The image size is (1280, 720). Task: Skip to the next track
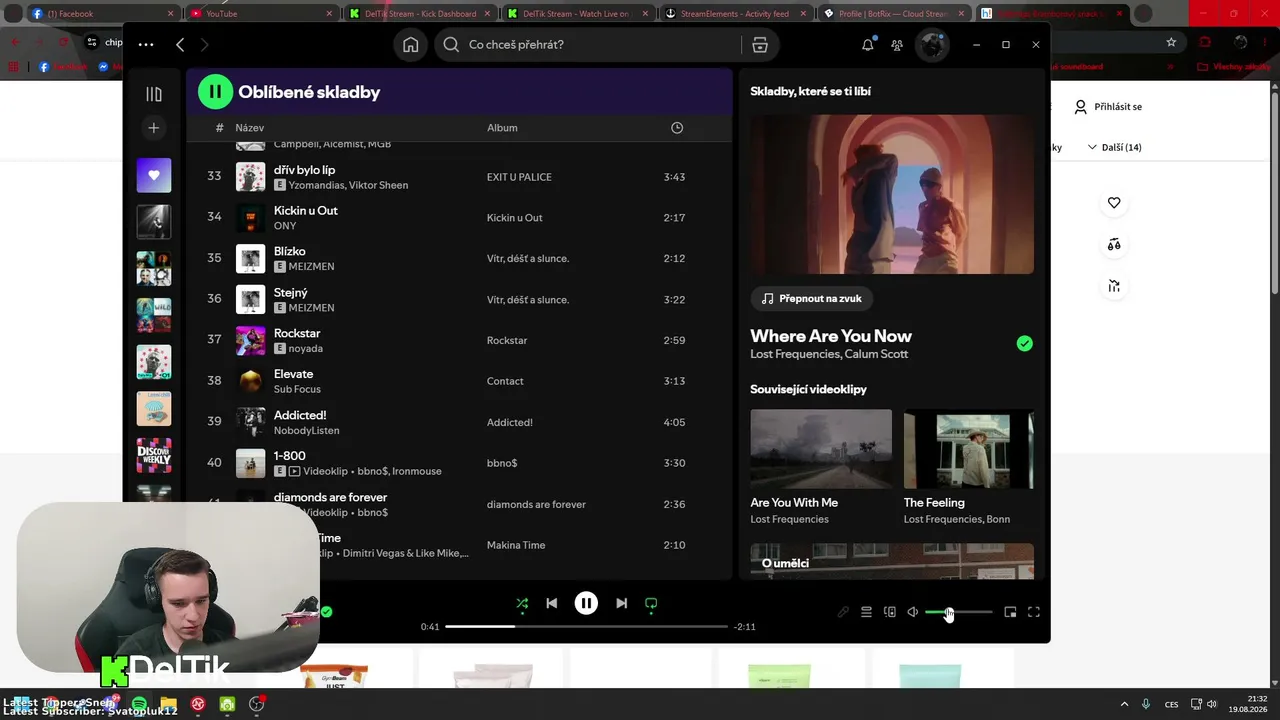(x=621, y=603)
